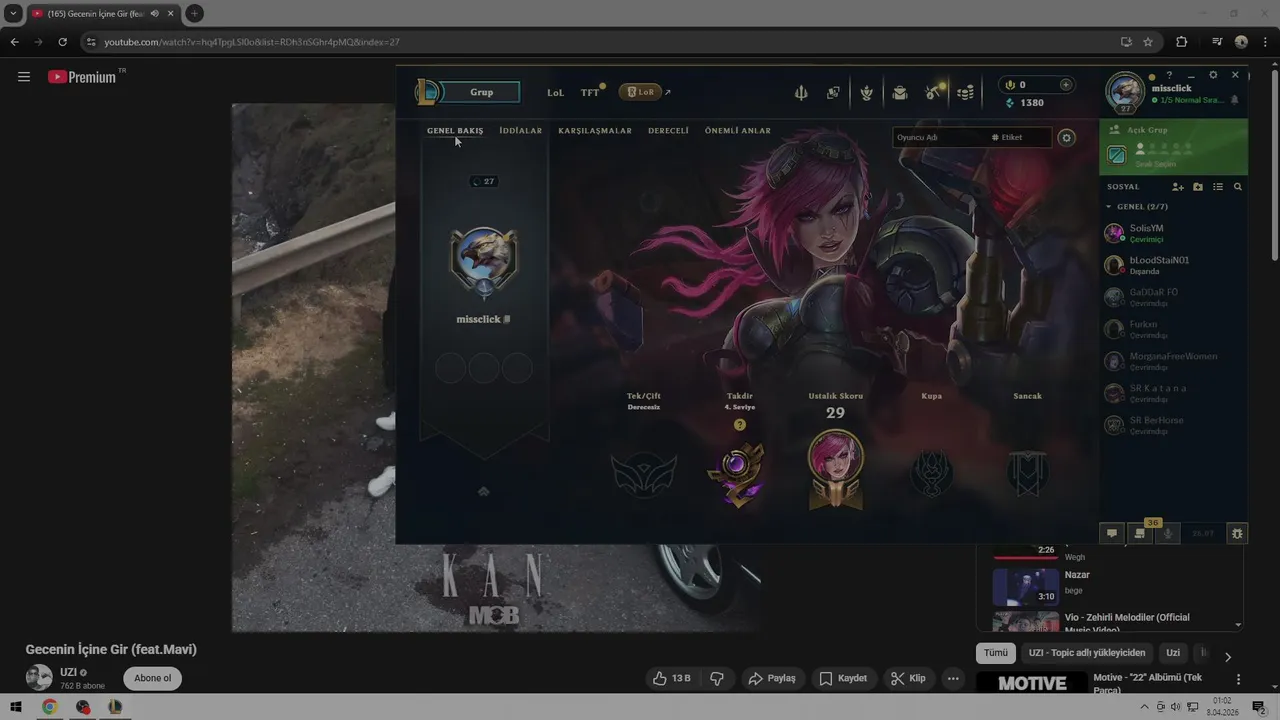Click the add friend icon in Sosyal panel
The height and width of the screenshot is (720, 1280).
(1178, 187)
